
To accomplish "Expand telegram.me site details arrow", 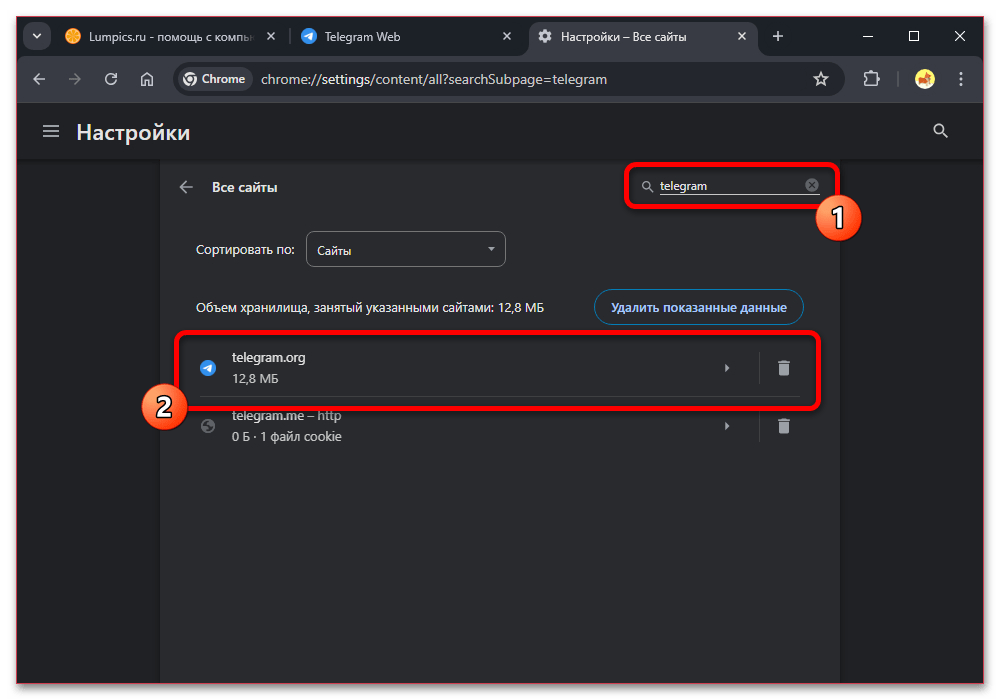I will (x=726, y=426).
